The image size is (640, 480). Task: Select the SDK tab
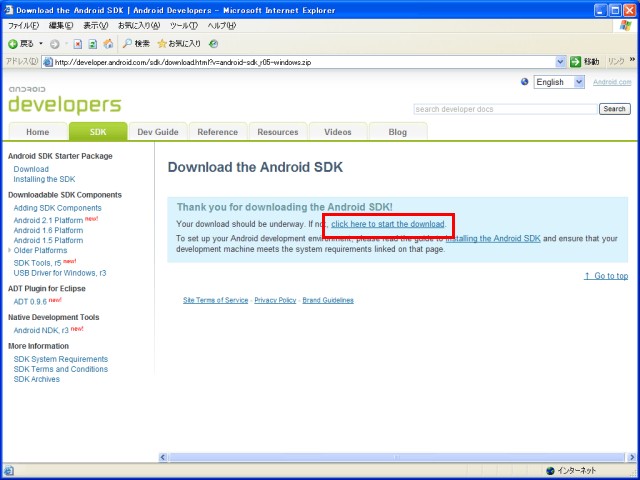(x=98, y=132)
